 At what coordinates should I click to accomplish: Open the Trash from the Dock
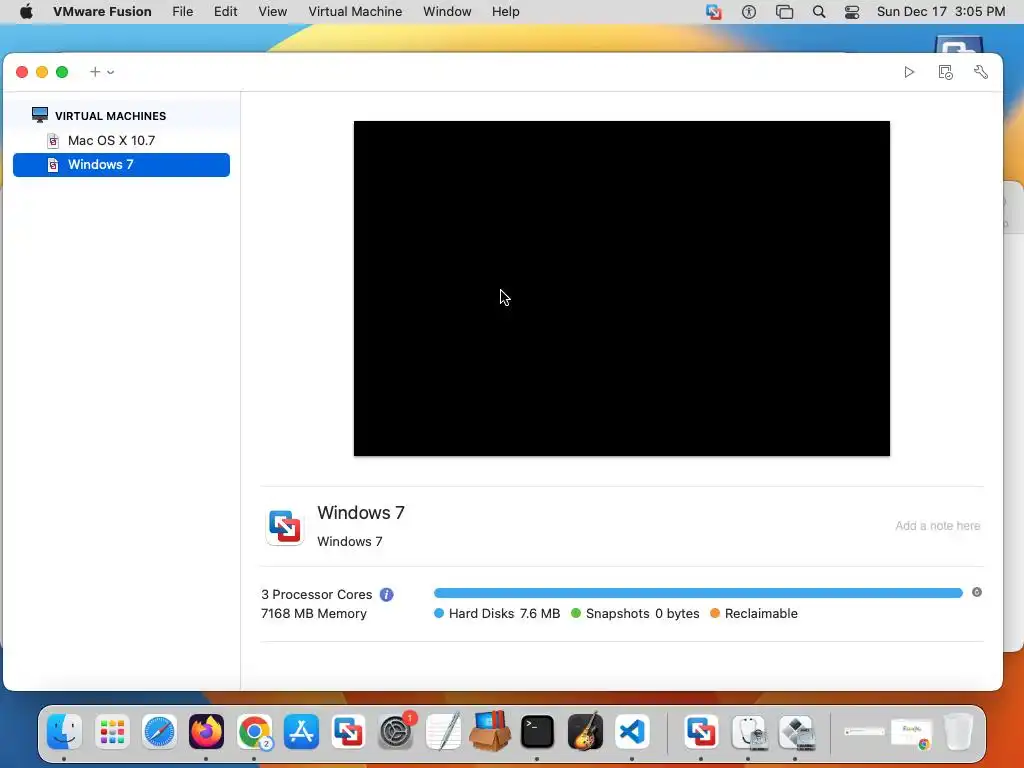coord(959,731)
